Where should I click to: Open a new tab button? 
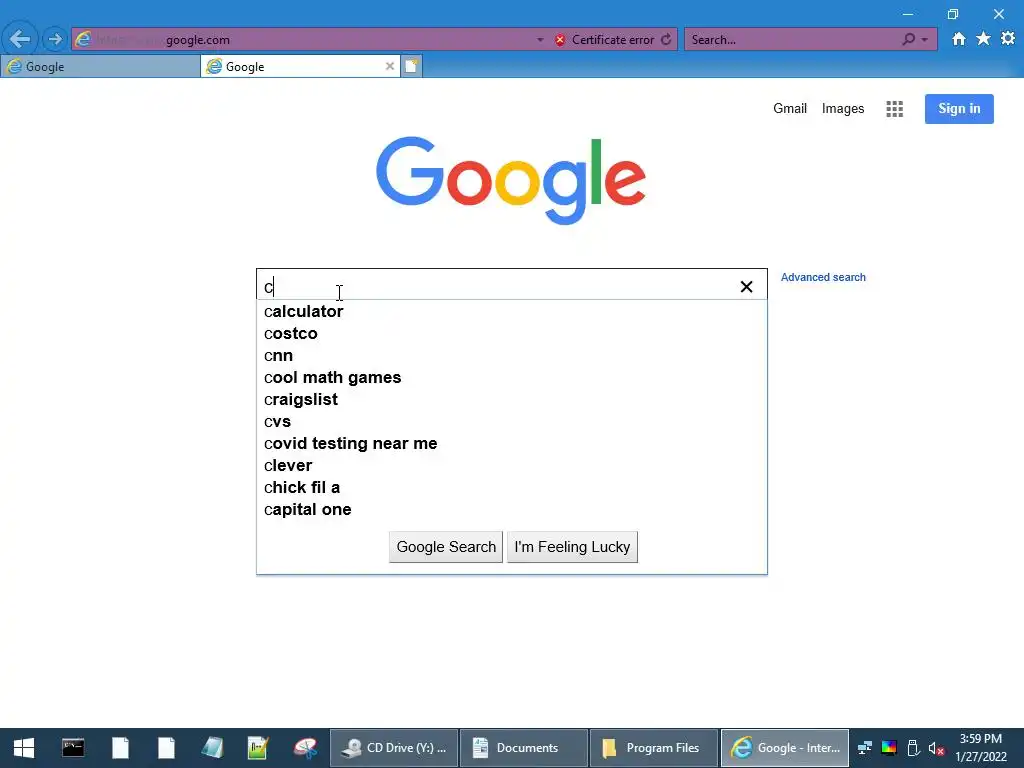[411, 66]
